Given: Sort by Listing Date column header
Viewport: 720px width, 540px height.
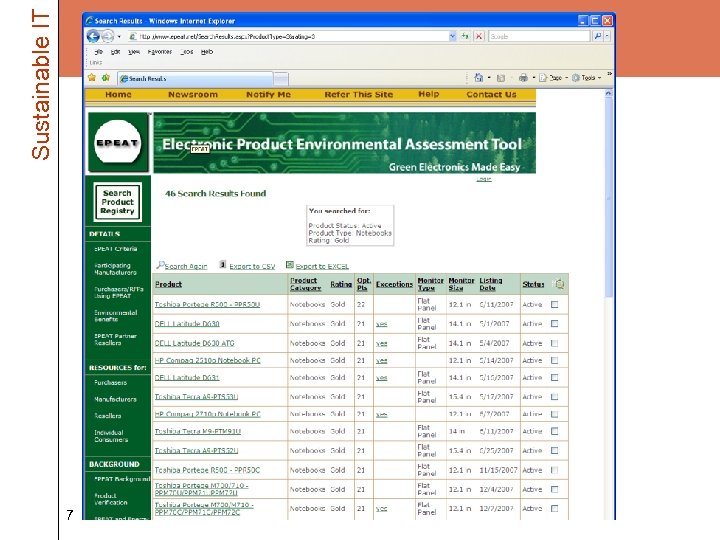Looking at the screenshot, I should 491,284.
